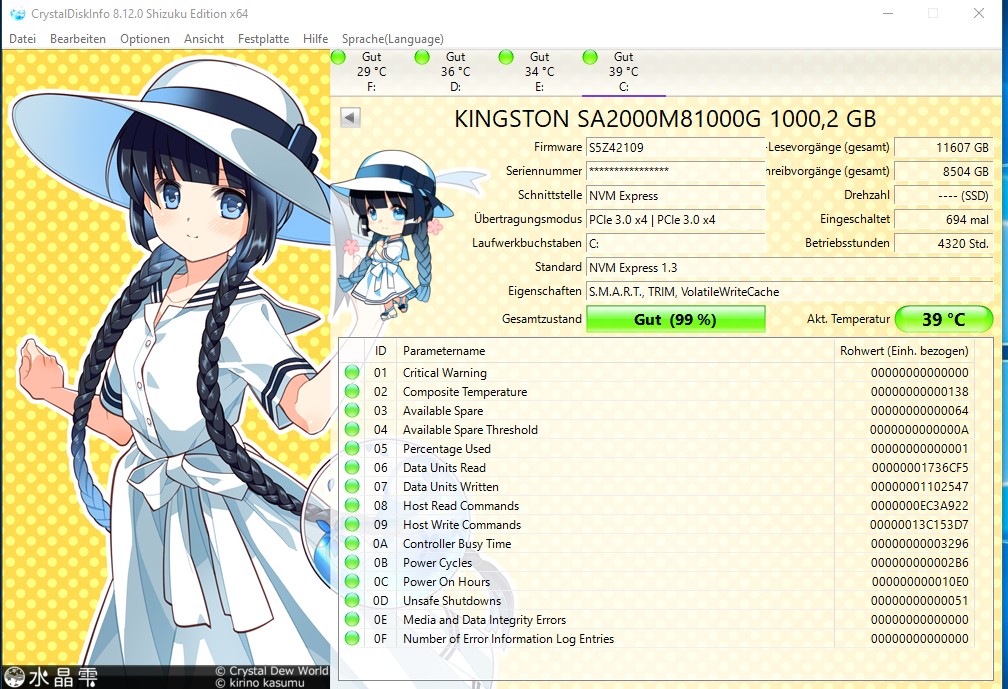The height and width of the screenshot is (689, 1008).
Task: Click the Übertragungsmodus PCIe 3.0 x4 field
Action: click(676, 219)
